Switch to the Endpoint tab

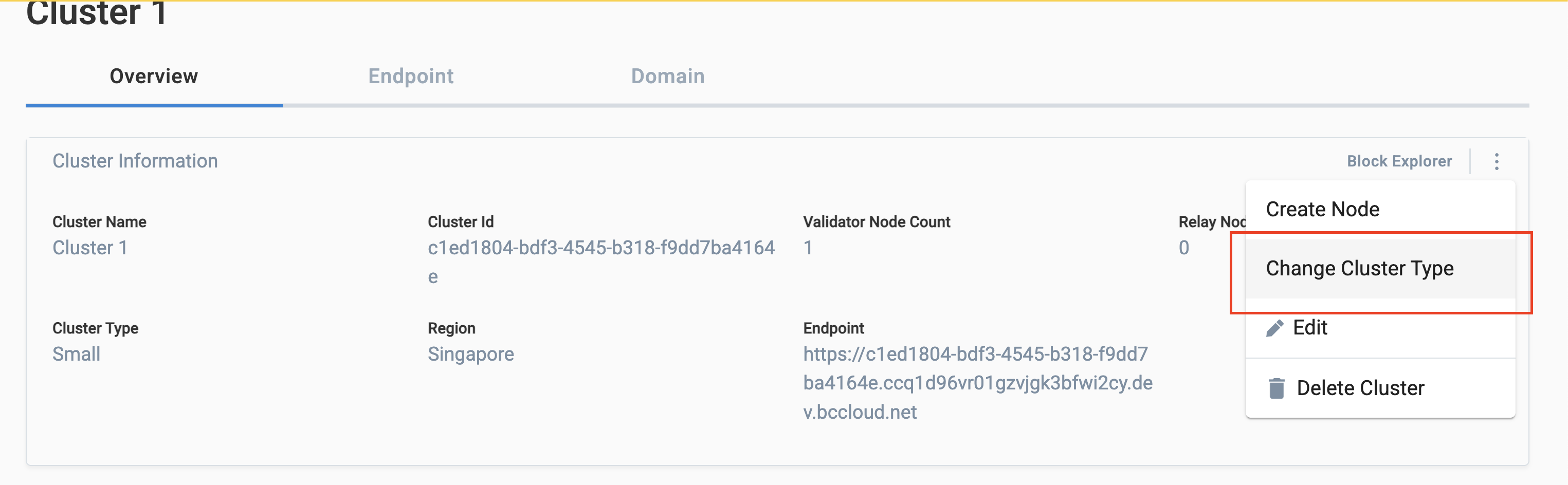(x=411, y=76)
